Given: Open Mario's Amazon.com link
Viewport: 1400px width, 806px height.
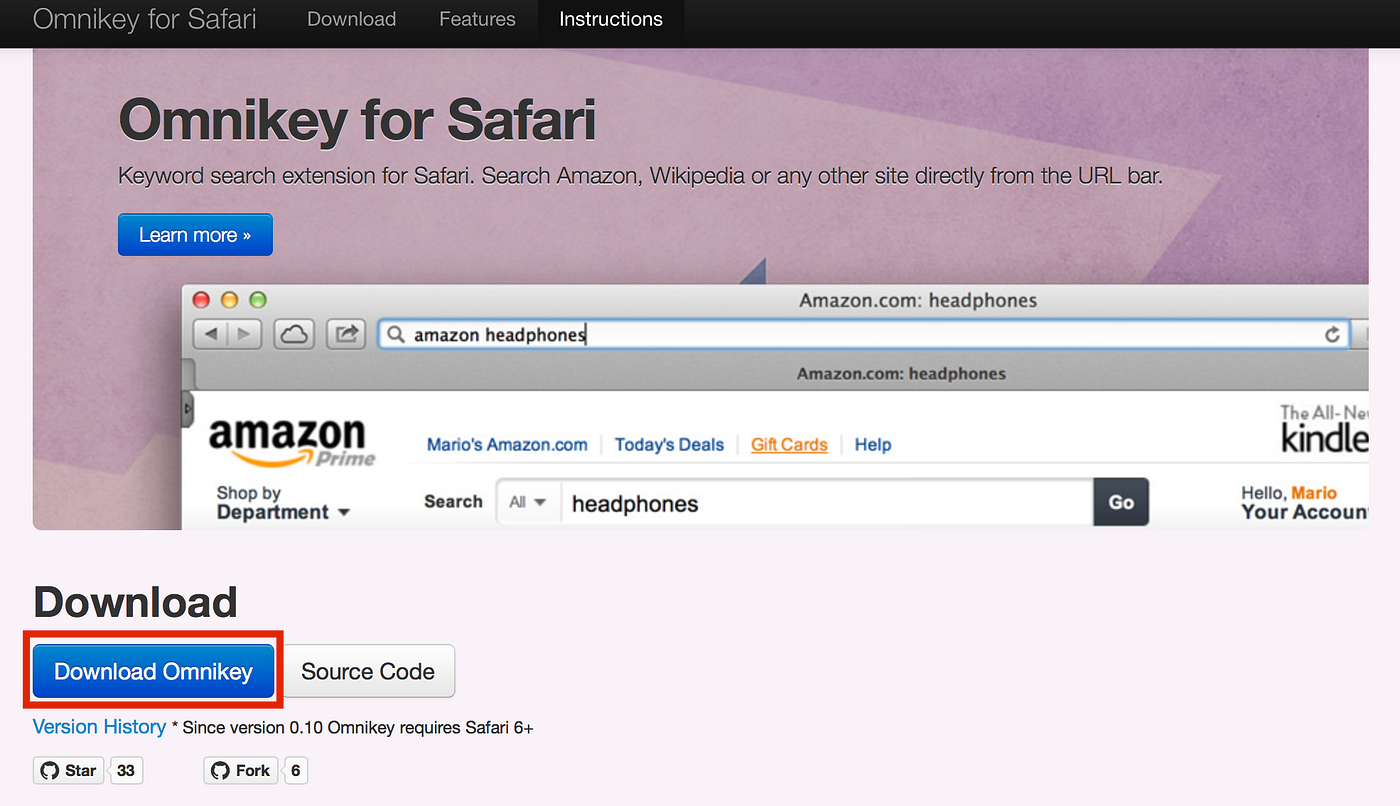Looking at the screenshot, I should pos(507,445).
